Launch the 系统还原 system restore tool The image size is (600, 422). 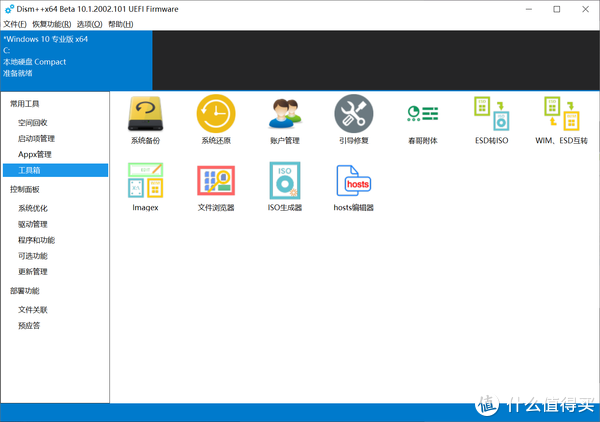point(216,120)
